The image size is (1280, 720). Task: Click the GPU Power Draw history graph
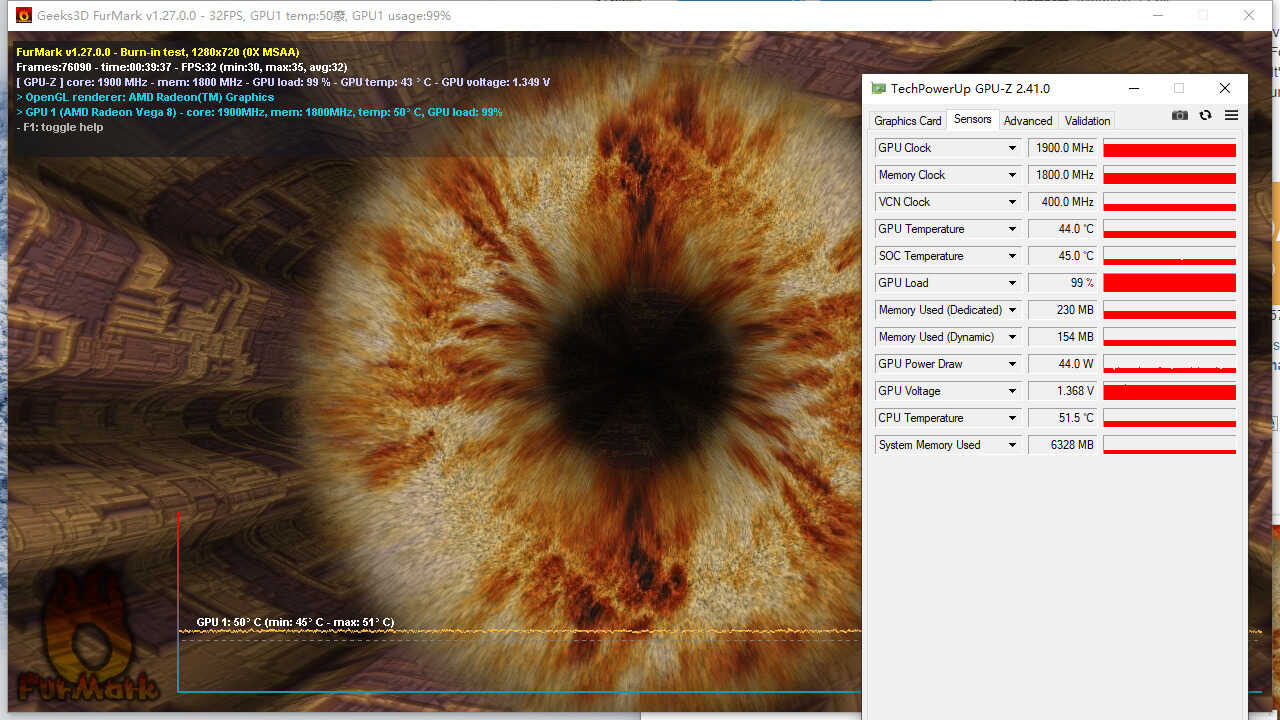[1170, 364]
